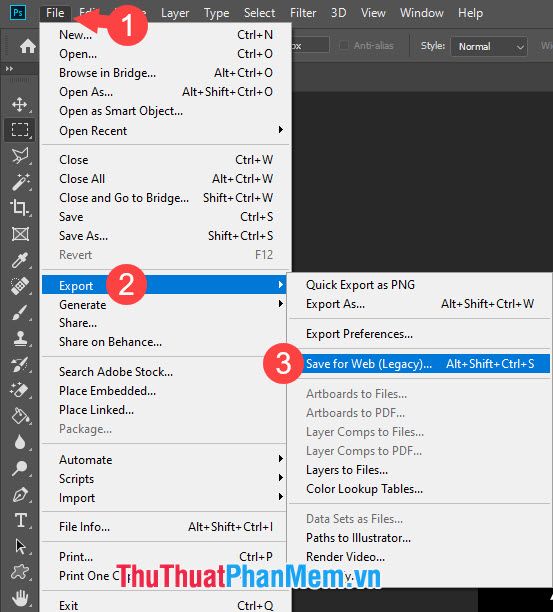The height and width of the screenshot is (612, 553).
Task: Open the Window menu
Action: pos(421,13)
